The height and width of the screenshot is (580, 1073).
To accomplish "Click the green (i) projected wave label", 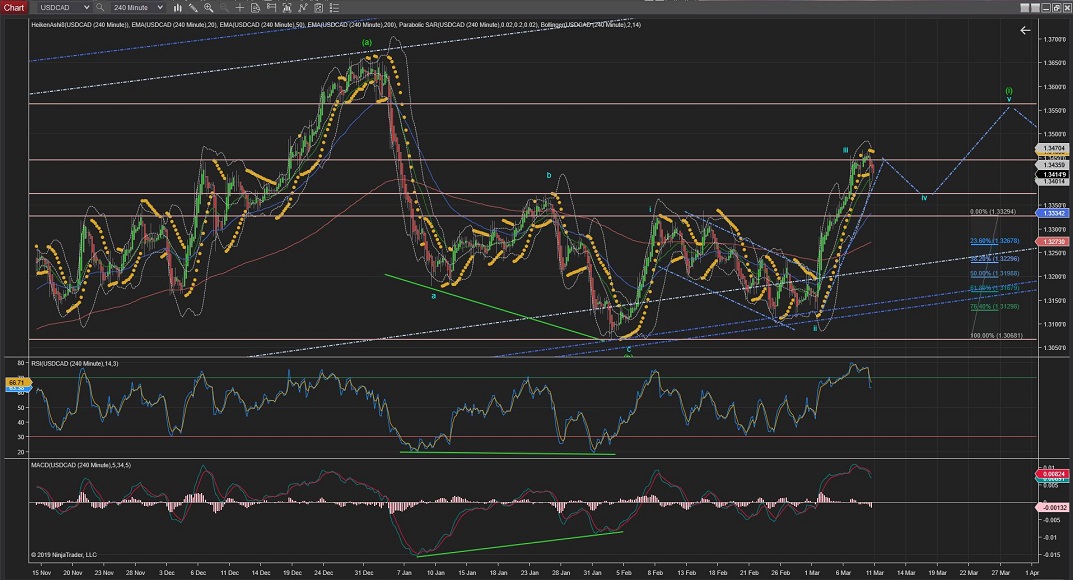I will pyautogui.click(x=1009, y=90).
